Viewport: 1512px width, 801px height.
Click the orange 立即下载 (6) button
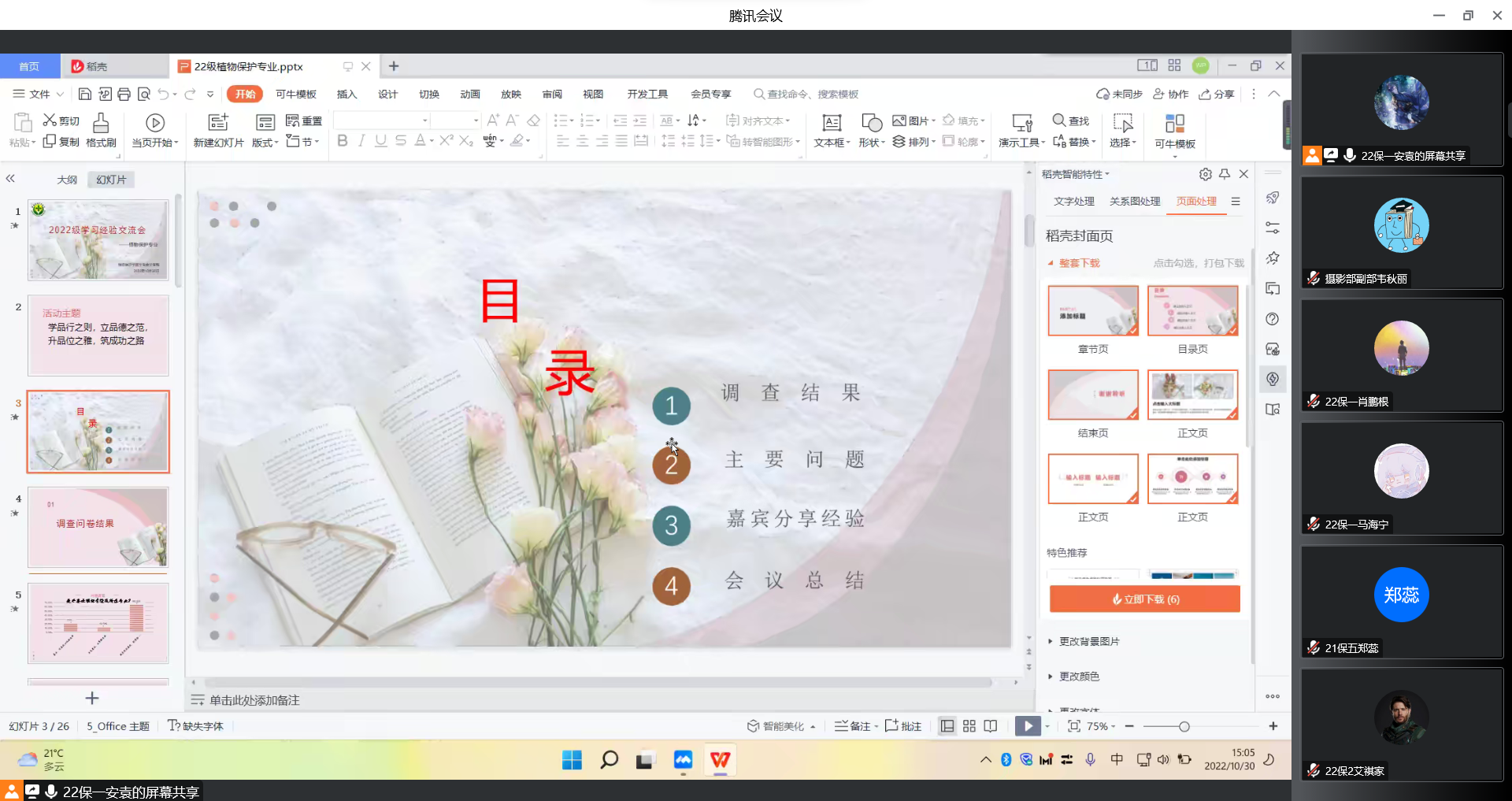tap(1144, 599)
